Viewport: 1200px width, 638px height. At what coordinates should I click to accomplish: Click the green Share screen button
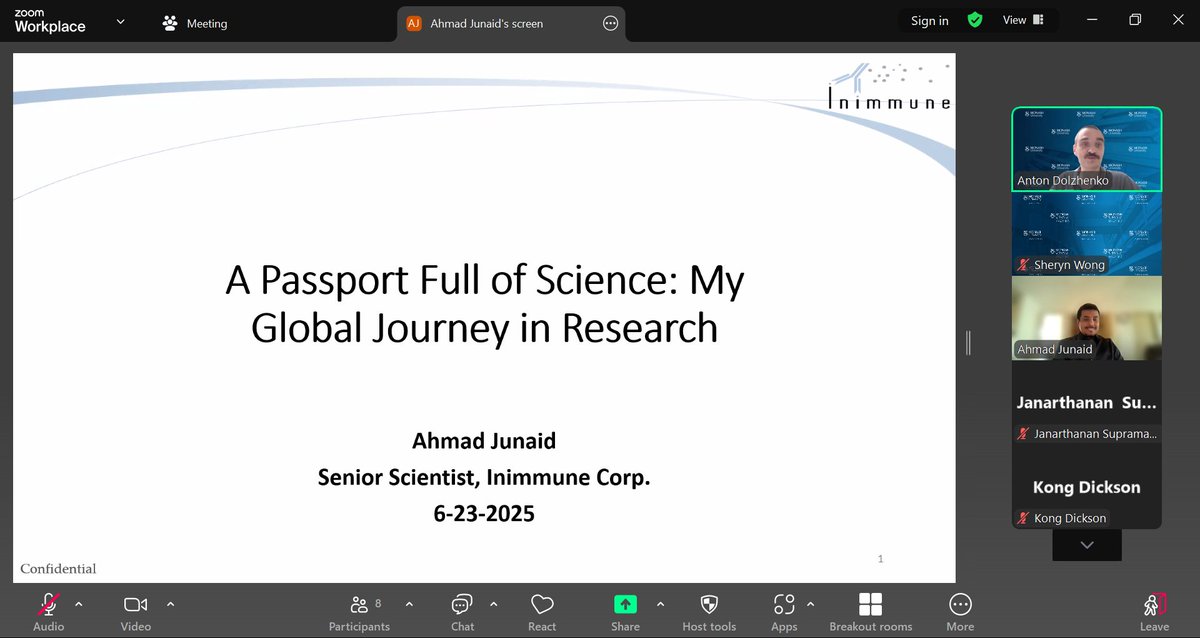click(x=625, y=612)
